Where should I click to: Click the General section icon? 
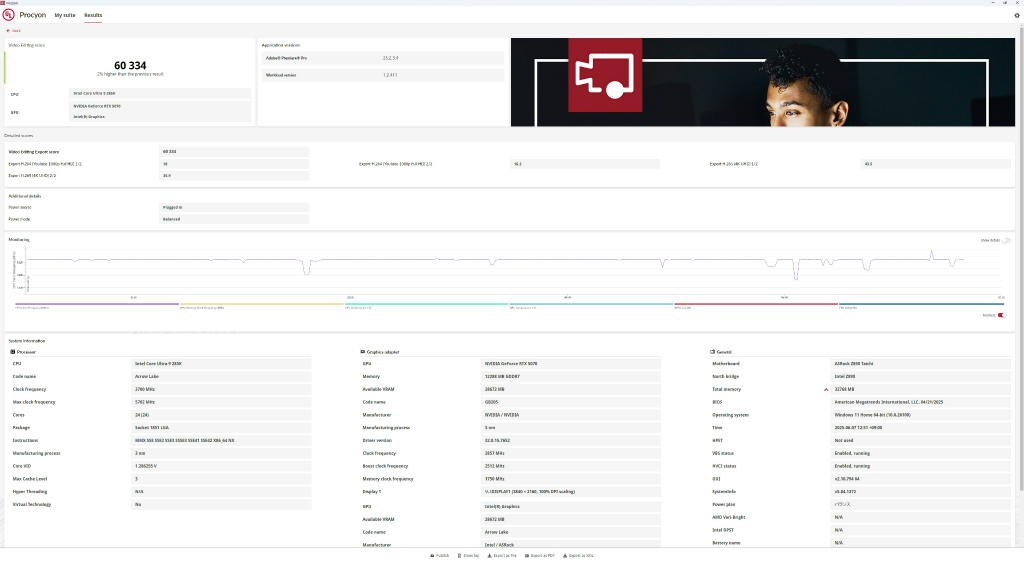712,352
